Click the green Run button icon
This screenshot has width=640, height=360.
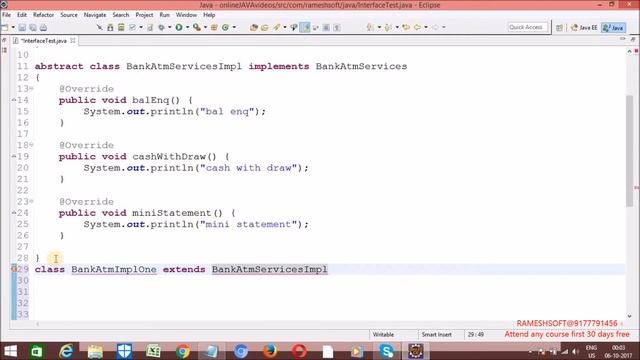179,27
